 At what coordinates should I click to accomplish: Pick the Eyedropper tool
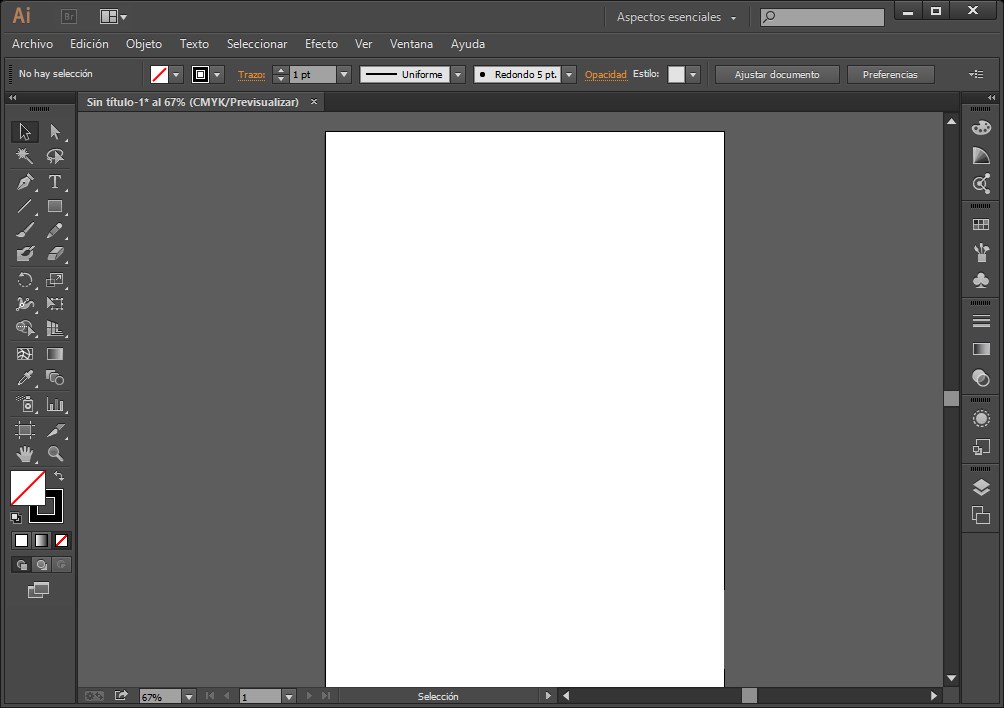(x=25, y=378)
